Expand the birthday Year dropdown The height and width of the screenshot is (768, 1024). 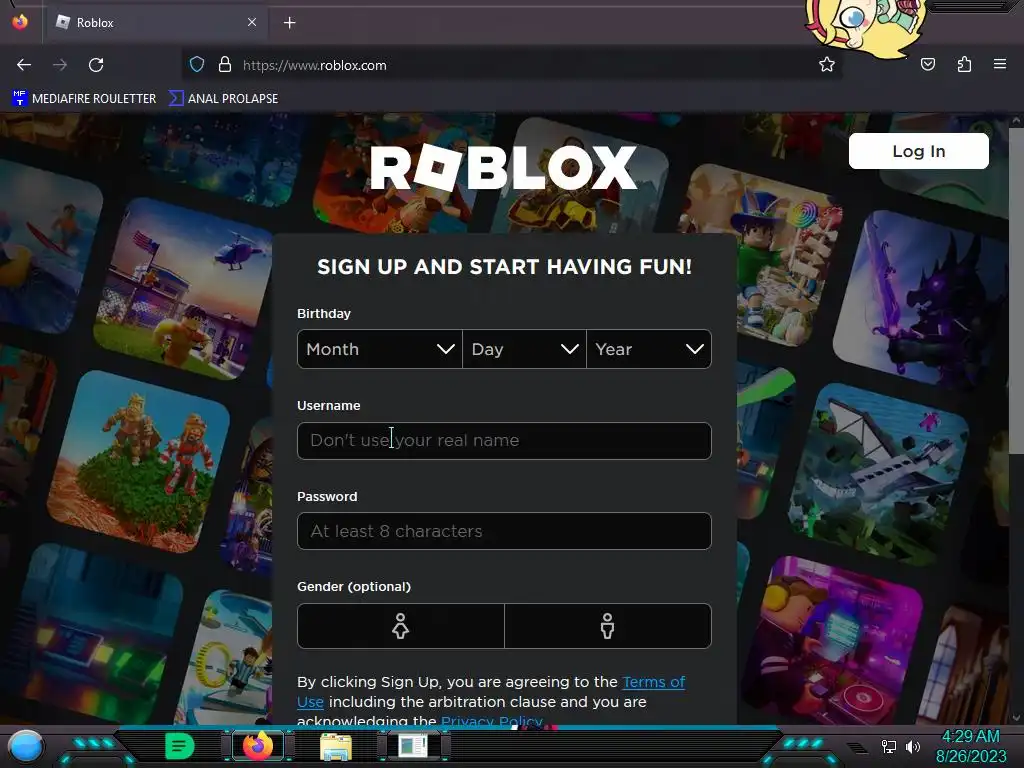[x=649, y=349]
